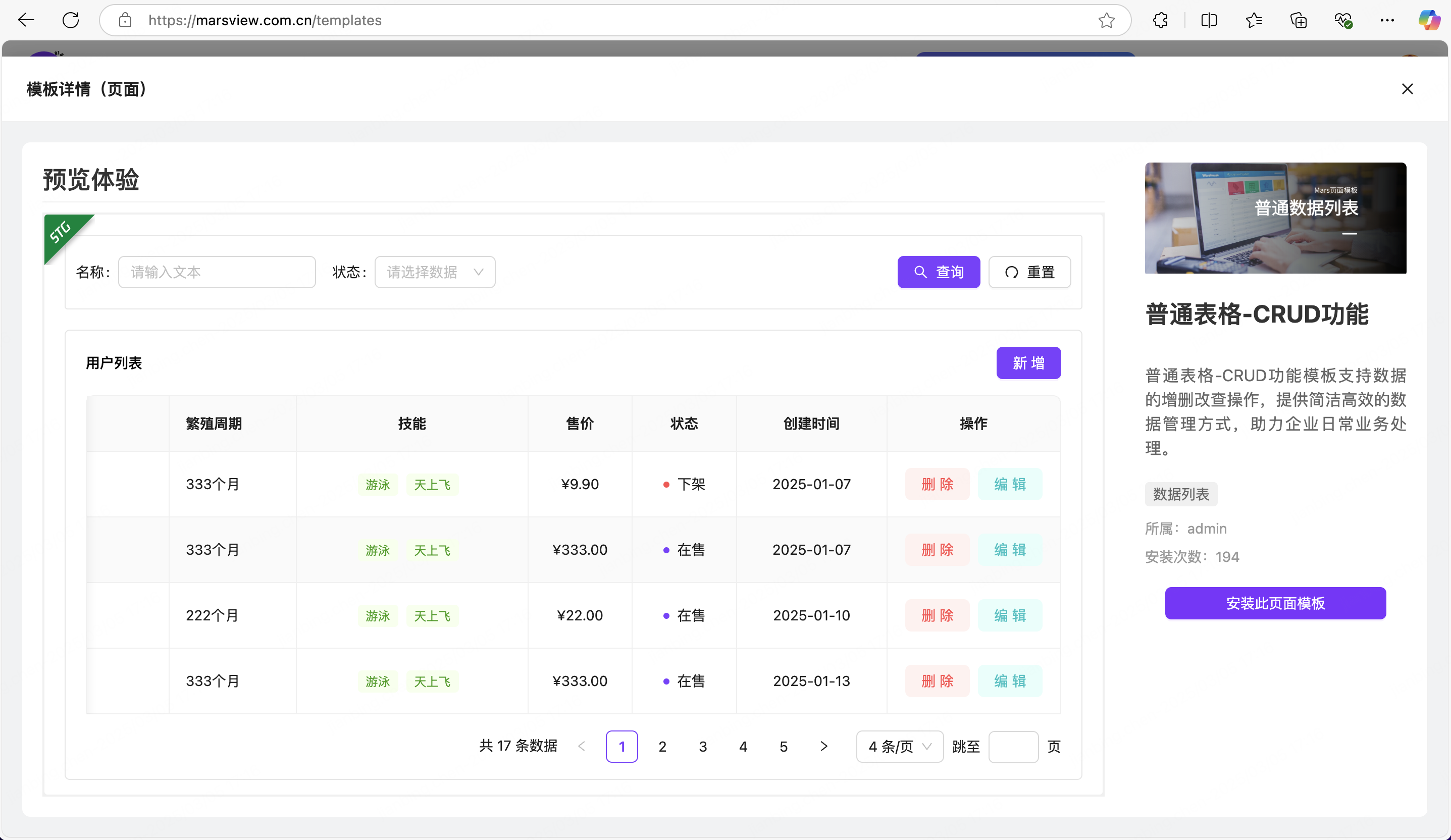Edit the 2025-01-13 row
The width and height of the screenshot is (1451, 840).
pos(1010,681)
